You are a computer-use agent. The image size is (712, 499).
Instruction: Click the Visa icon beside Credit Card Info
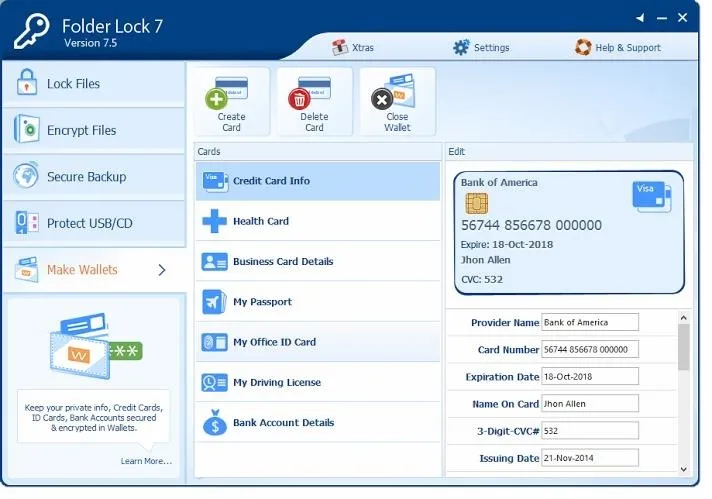[215, 181]
